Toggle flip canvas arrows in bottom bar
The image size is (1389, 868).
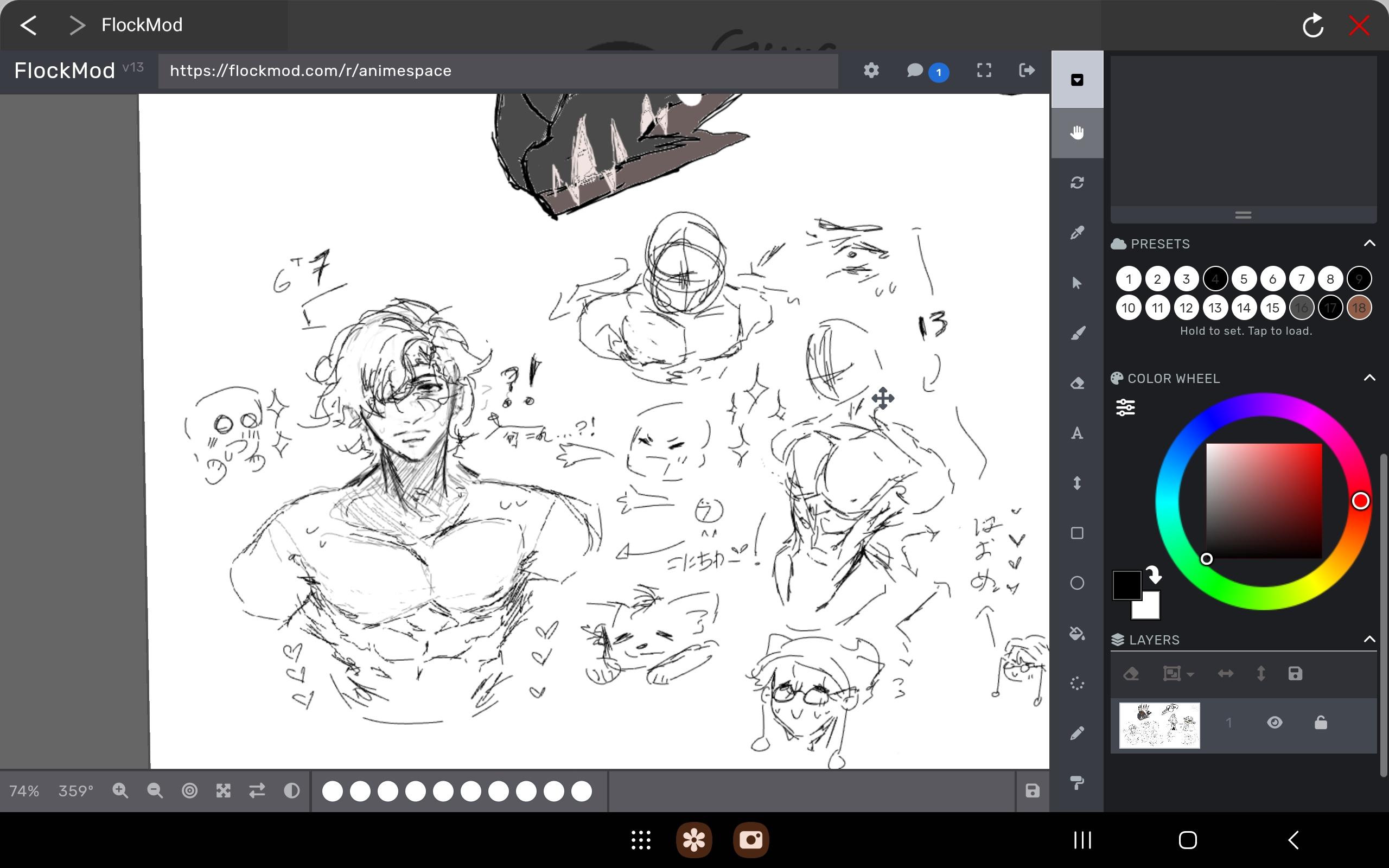tap(257, 790)
